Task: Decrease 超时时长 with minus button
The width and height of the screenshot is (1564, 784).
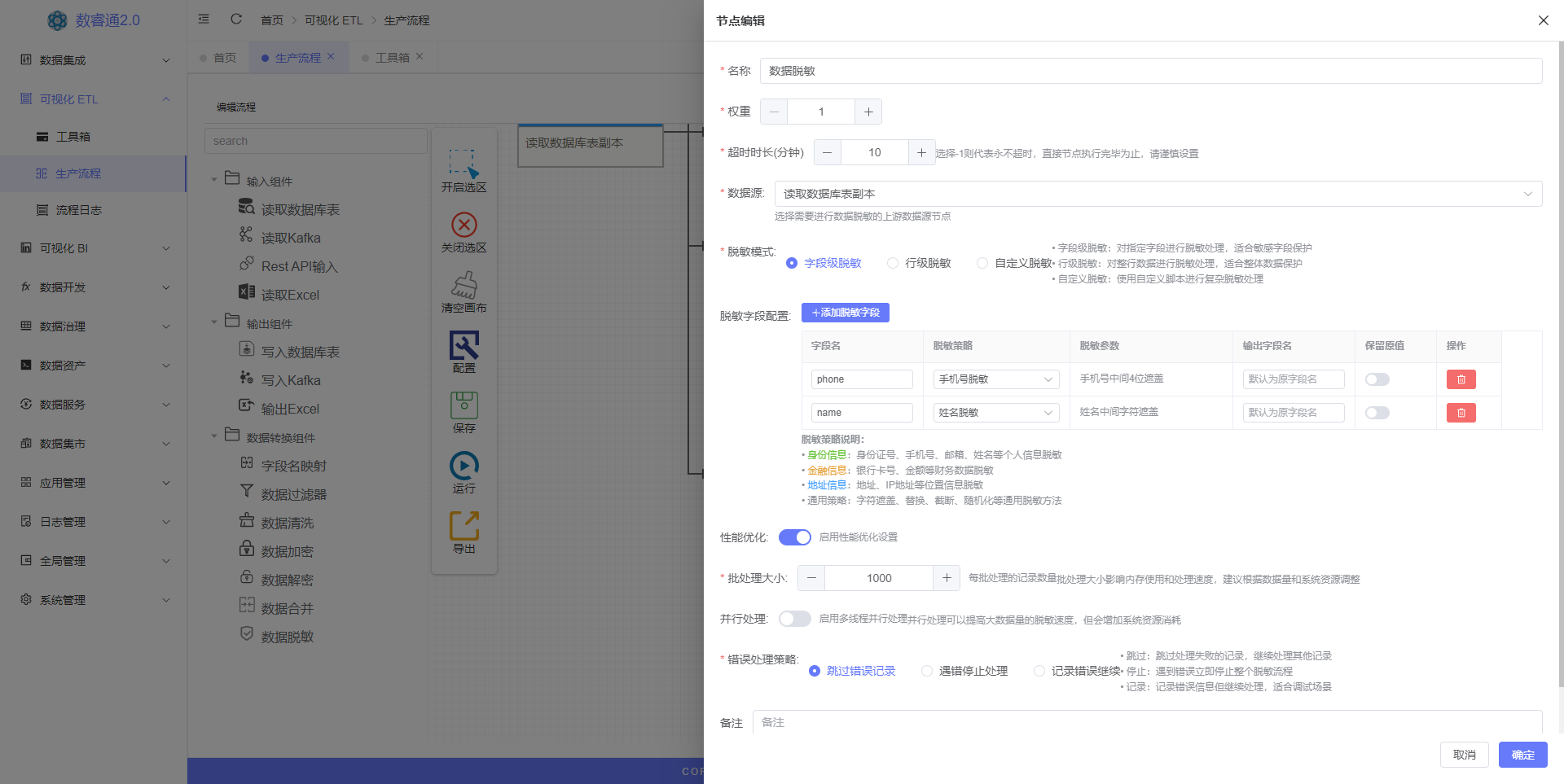Action: pyautogui.click(x=828, y=152)
